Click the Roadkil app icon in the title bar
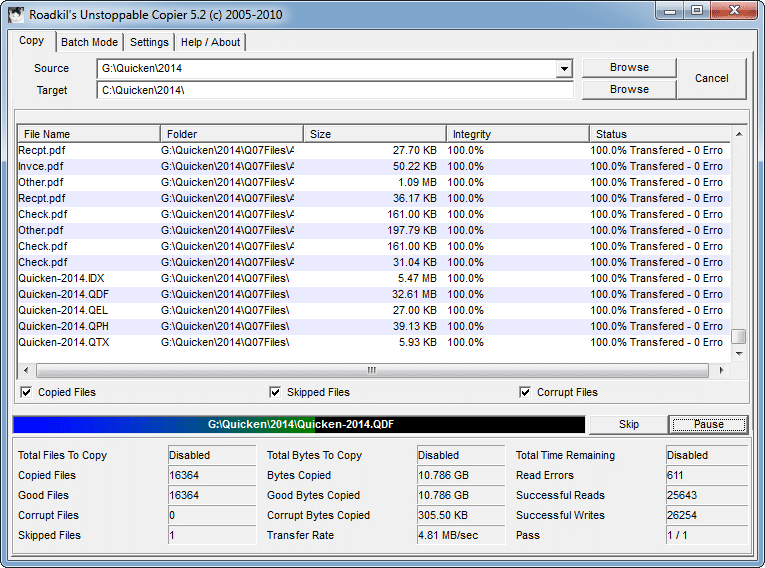The image size is (765, 568). click(x=16, y=14)
